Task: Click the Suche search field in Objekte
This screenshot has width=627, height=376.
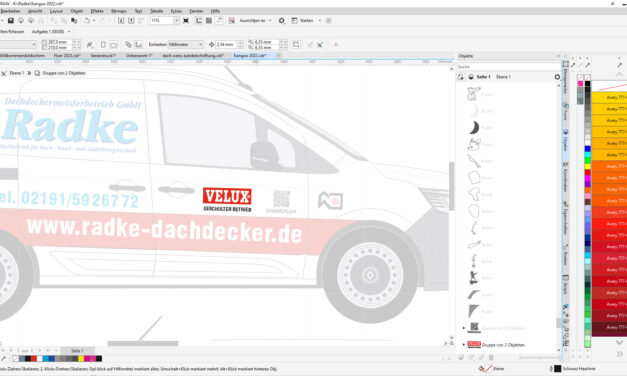Action: (x=508, y=67)
